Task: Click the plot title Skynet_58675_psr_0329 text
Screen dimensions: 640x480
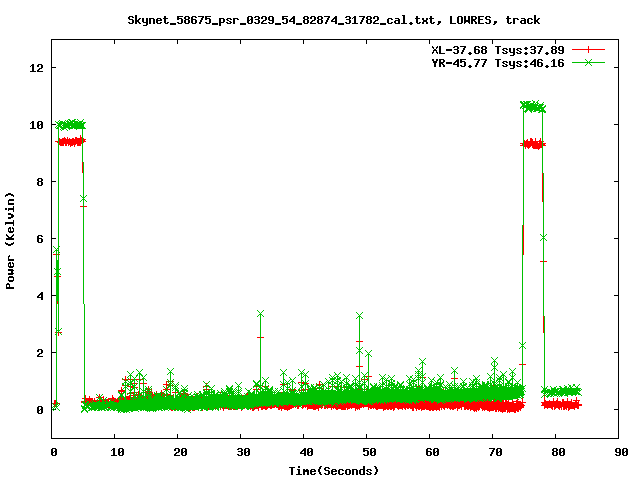Action: click(x=333, y=20)
